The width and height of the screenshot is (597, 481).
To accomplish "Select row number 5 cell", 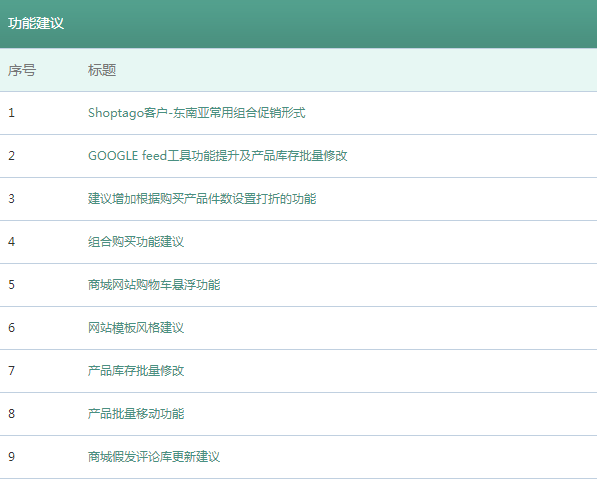I will [x=11, y=285].
